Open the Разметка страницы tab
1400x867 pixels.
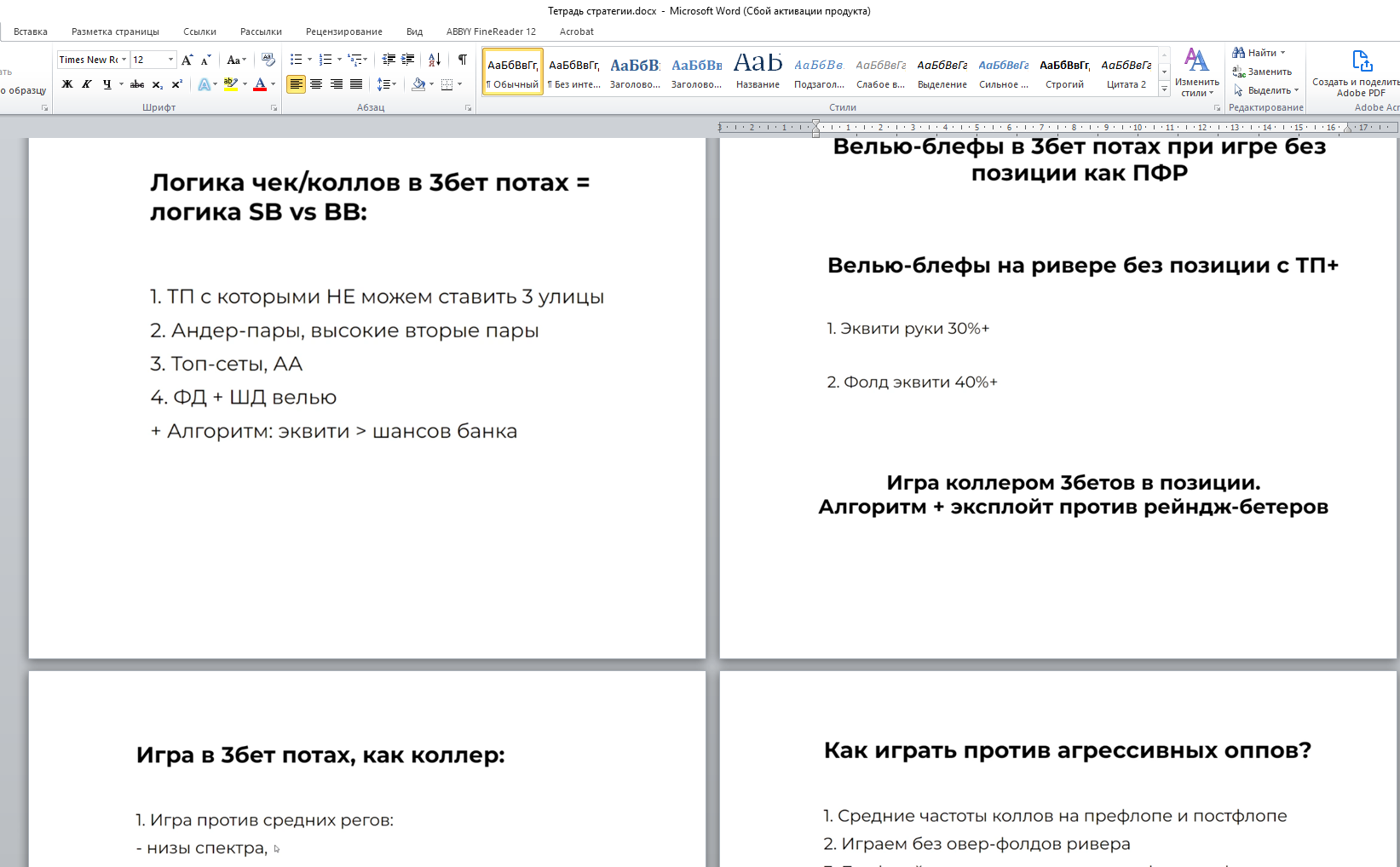click(115, 32)
